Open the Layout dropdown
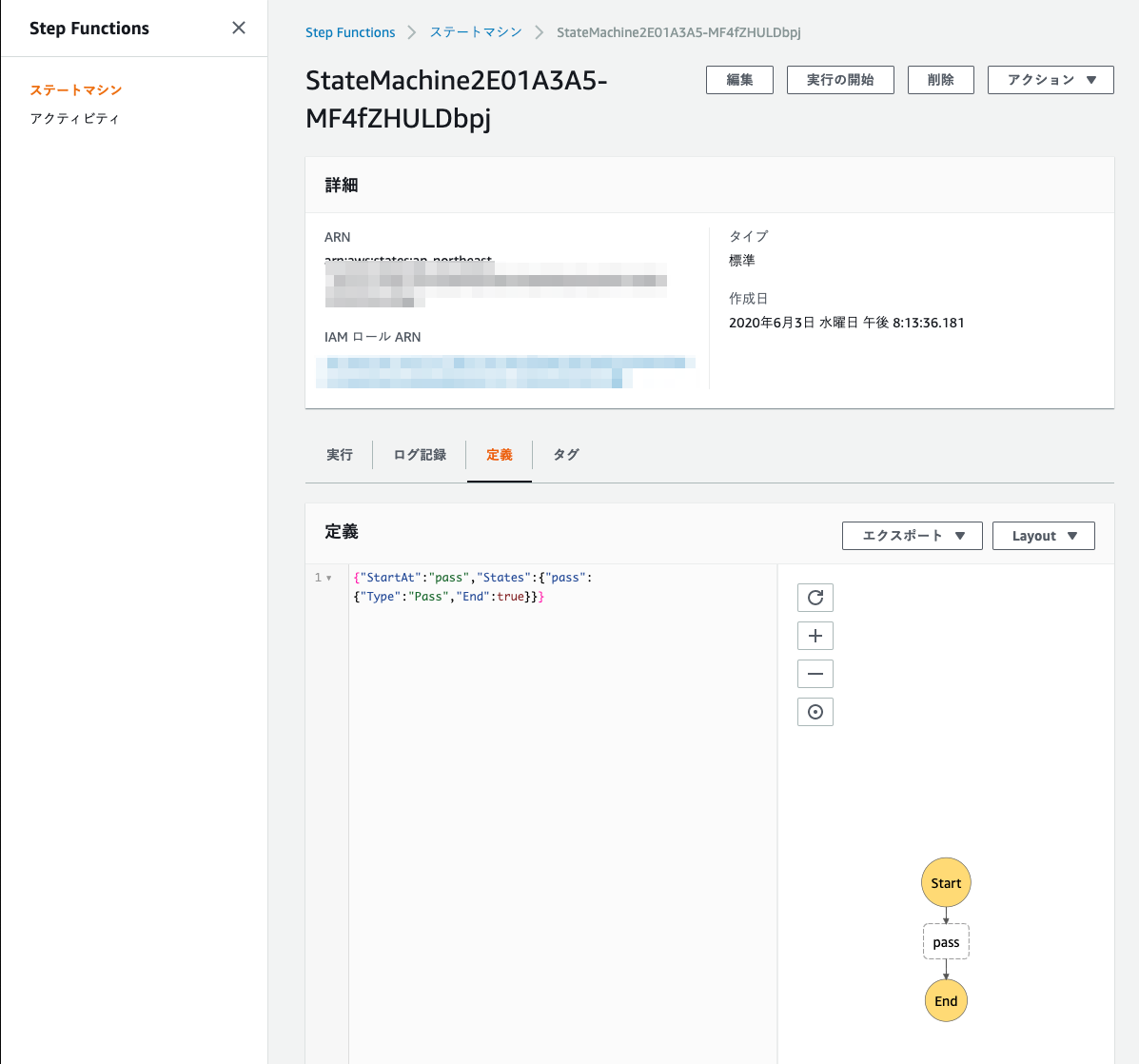 [x=1043, y=536]
